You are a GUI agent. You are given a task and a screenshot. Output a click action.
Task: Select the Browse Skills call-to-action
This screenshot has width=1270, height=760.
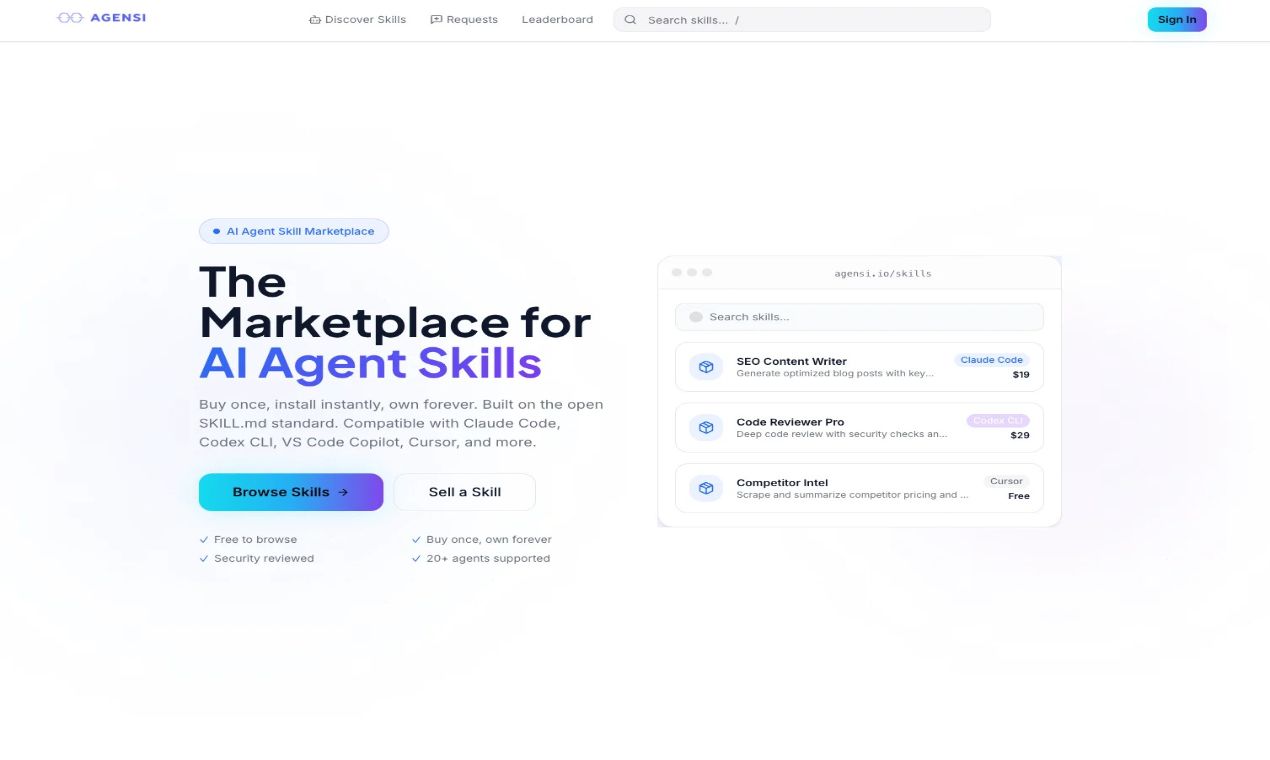pyautogui.click(x=290, y=492)
